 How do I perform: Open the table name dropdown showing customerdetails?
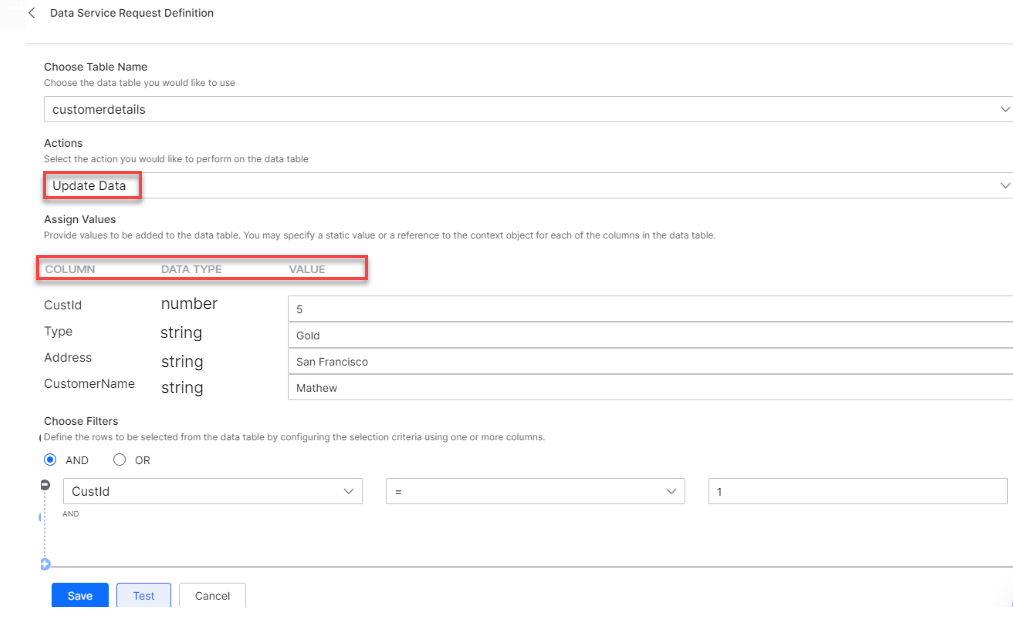pos(528,109)
